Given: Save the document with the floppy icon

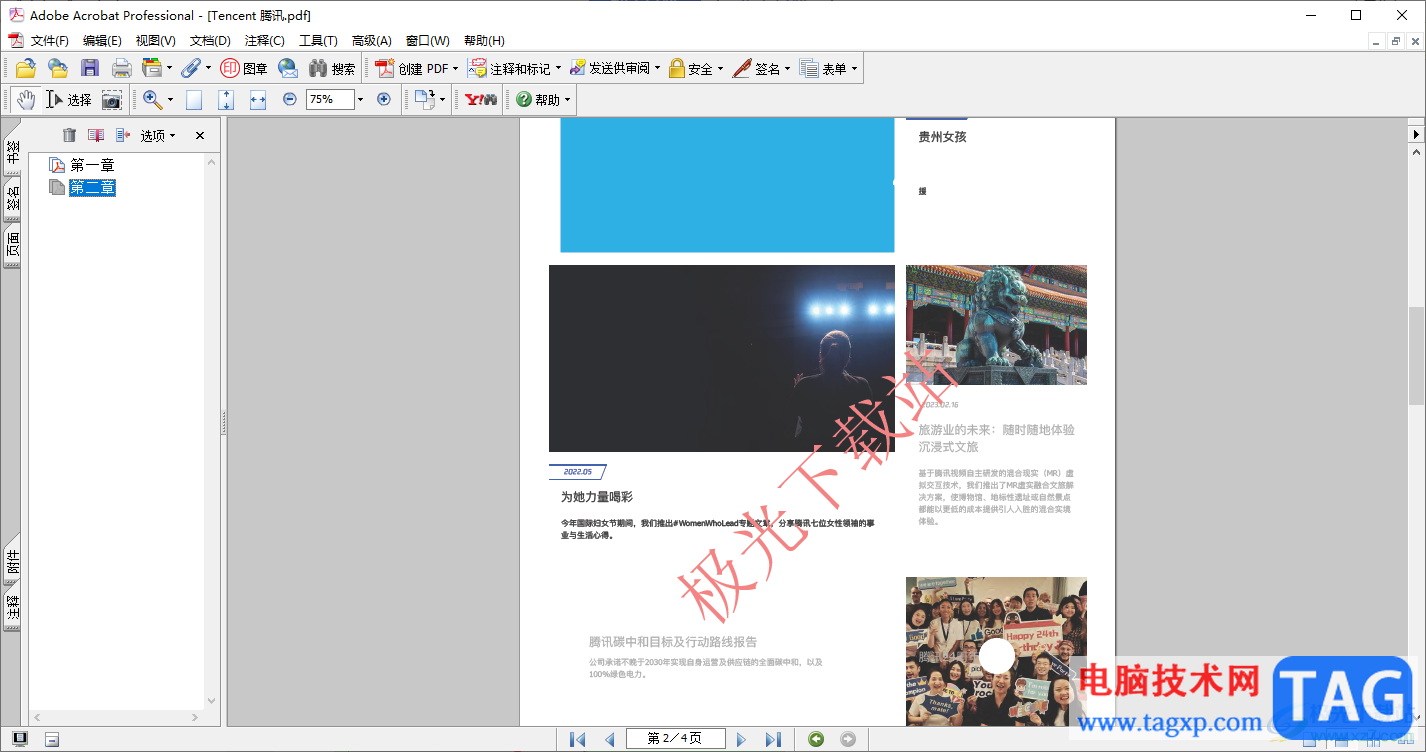Looking at the screenshot, I should pyautogui.click(x=90, y=68).
